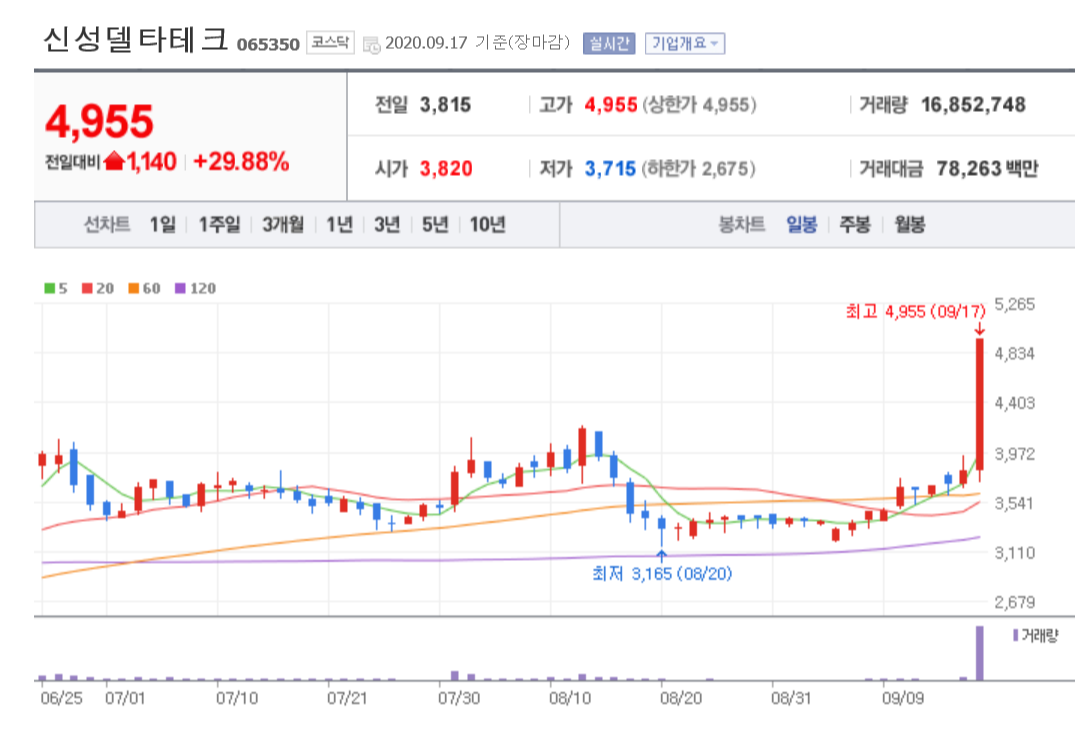Viewport: 1075px width, 731px height.
Task: Click the red 20-day moving average swatch
Action: (87, 289)
